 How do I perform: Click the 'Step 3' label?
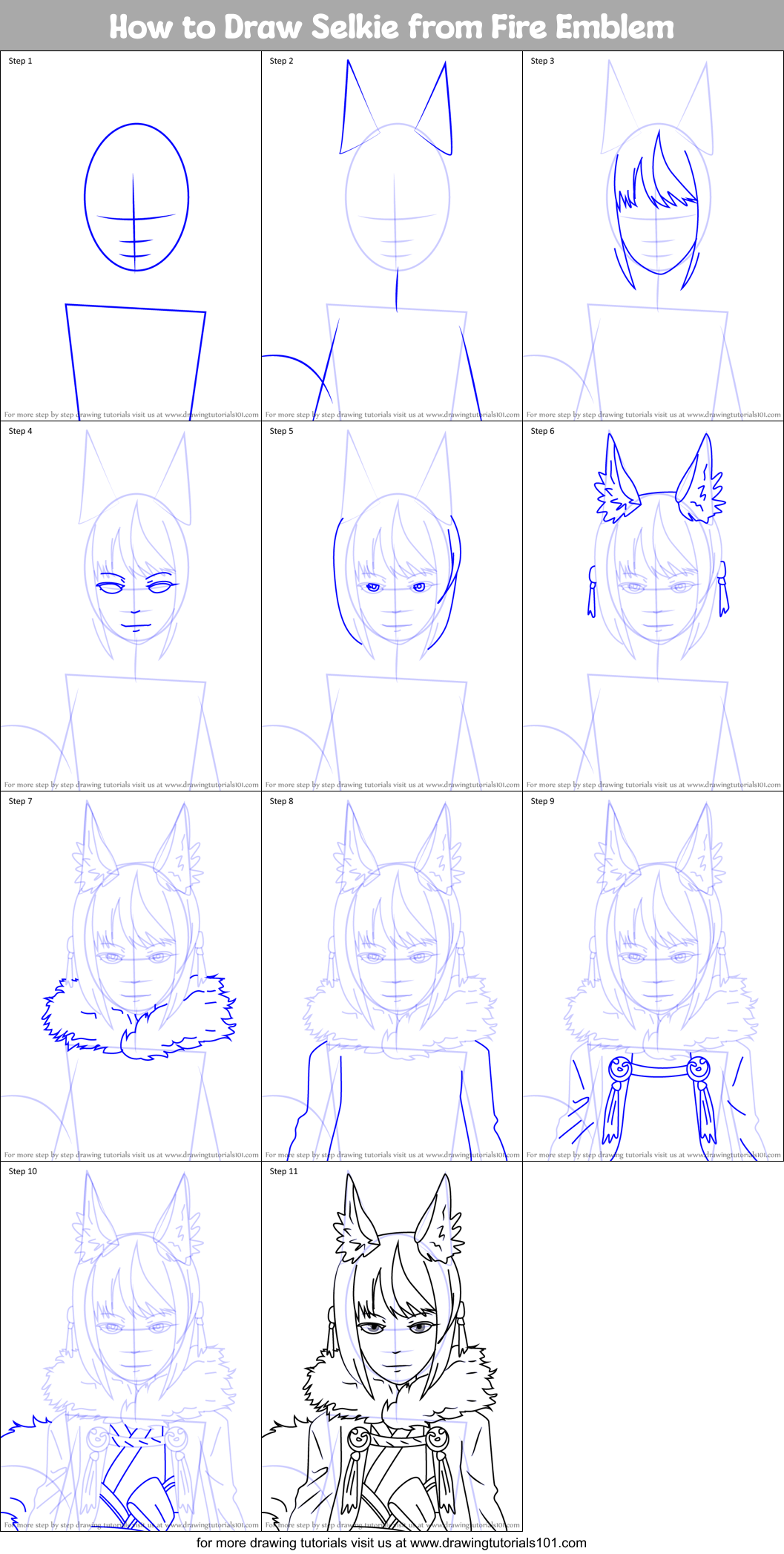coord(543,61)
